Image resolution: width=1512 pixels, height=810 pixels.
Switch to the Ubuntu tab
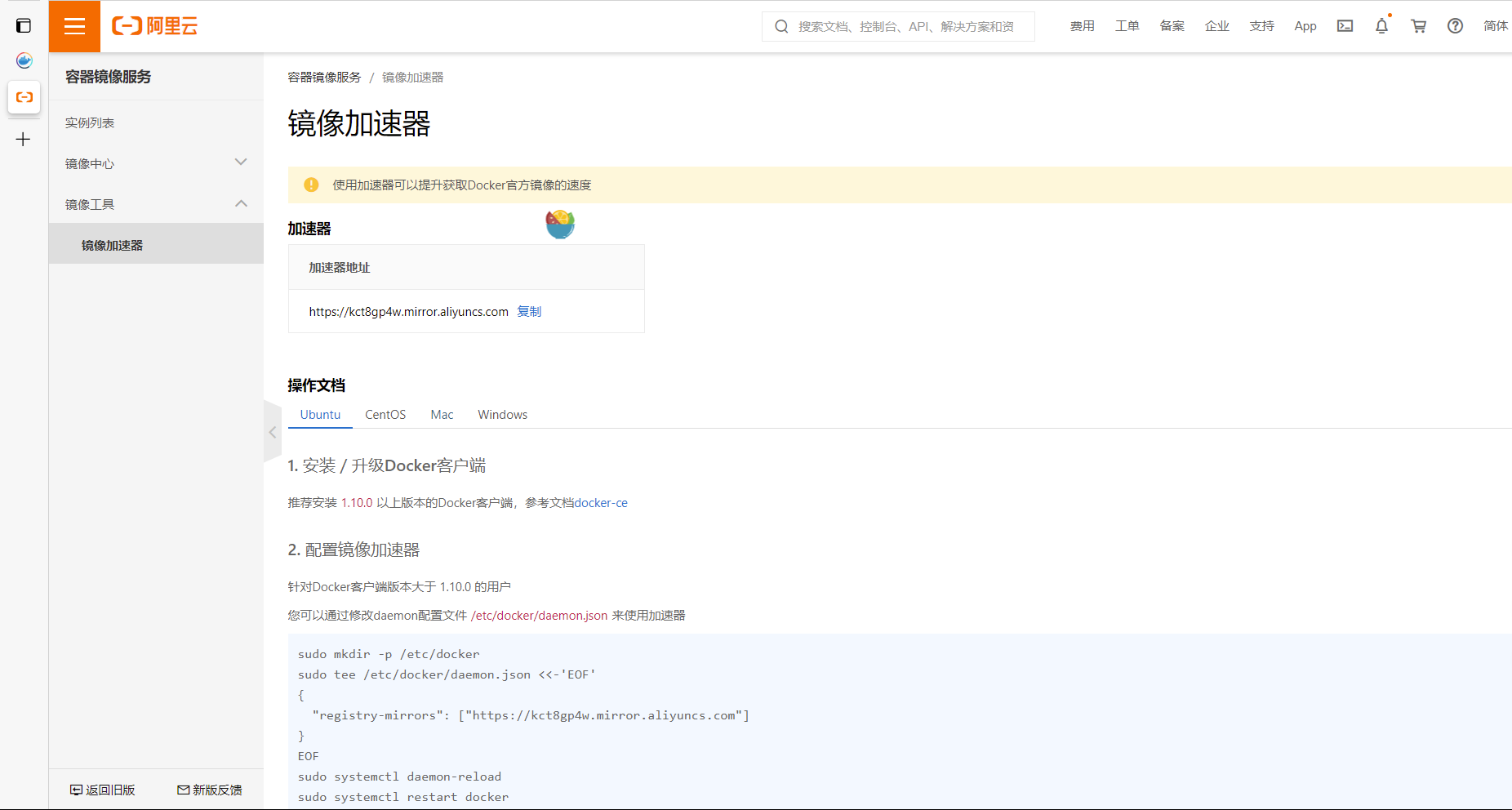pos(320,414)
